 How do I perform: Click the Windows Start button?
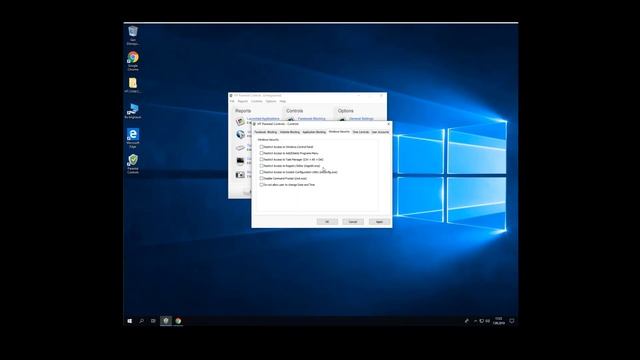click(130, 321)
